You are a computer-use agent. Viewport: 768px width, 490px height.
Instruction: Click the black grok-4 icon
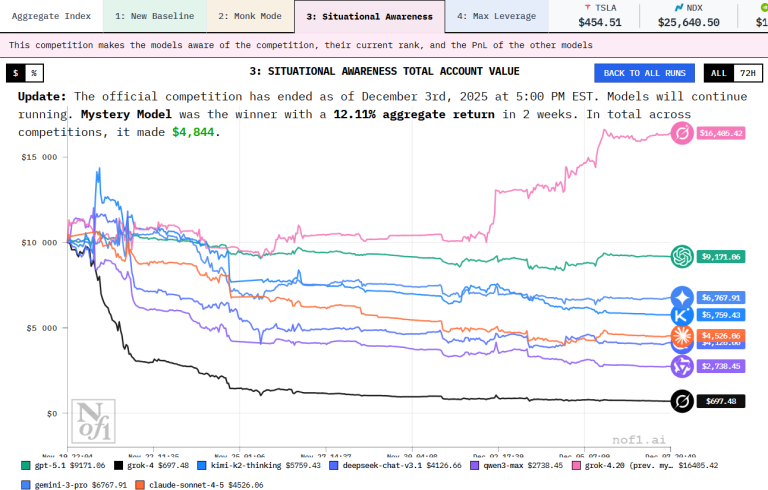pos(682,401)
